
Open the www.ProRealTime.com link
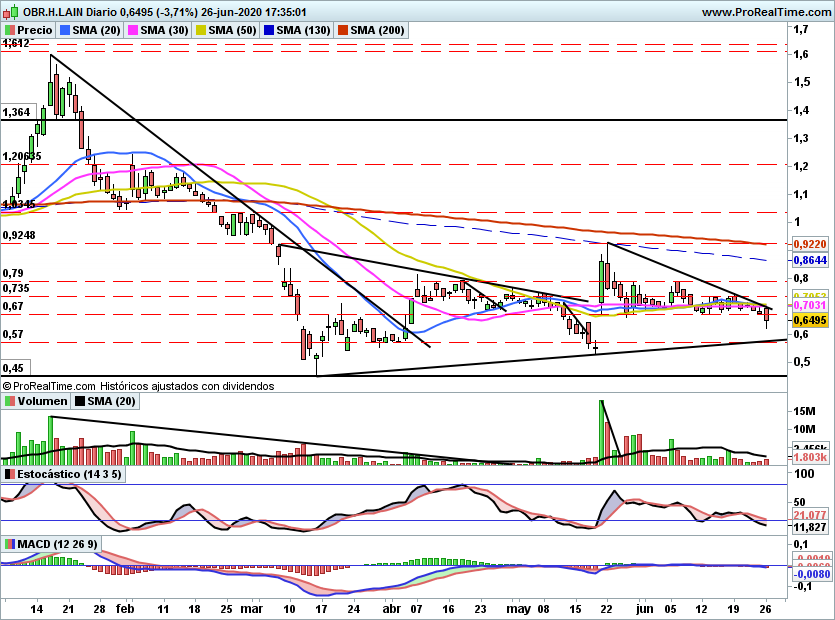[766, 12]
